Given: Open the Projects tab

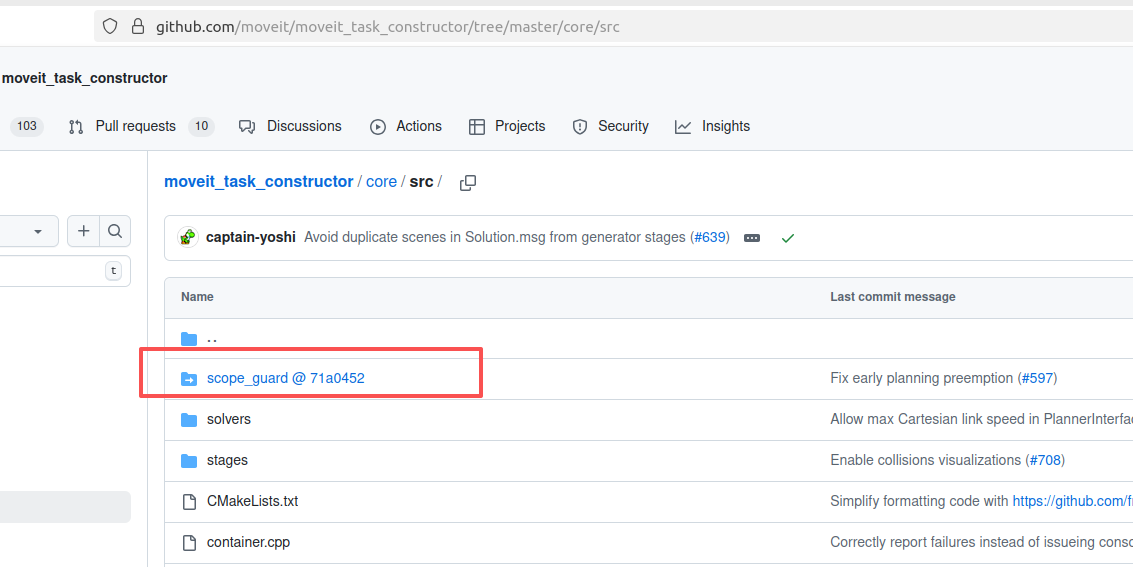Looking at the screenshot, I should (520, 126).
